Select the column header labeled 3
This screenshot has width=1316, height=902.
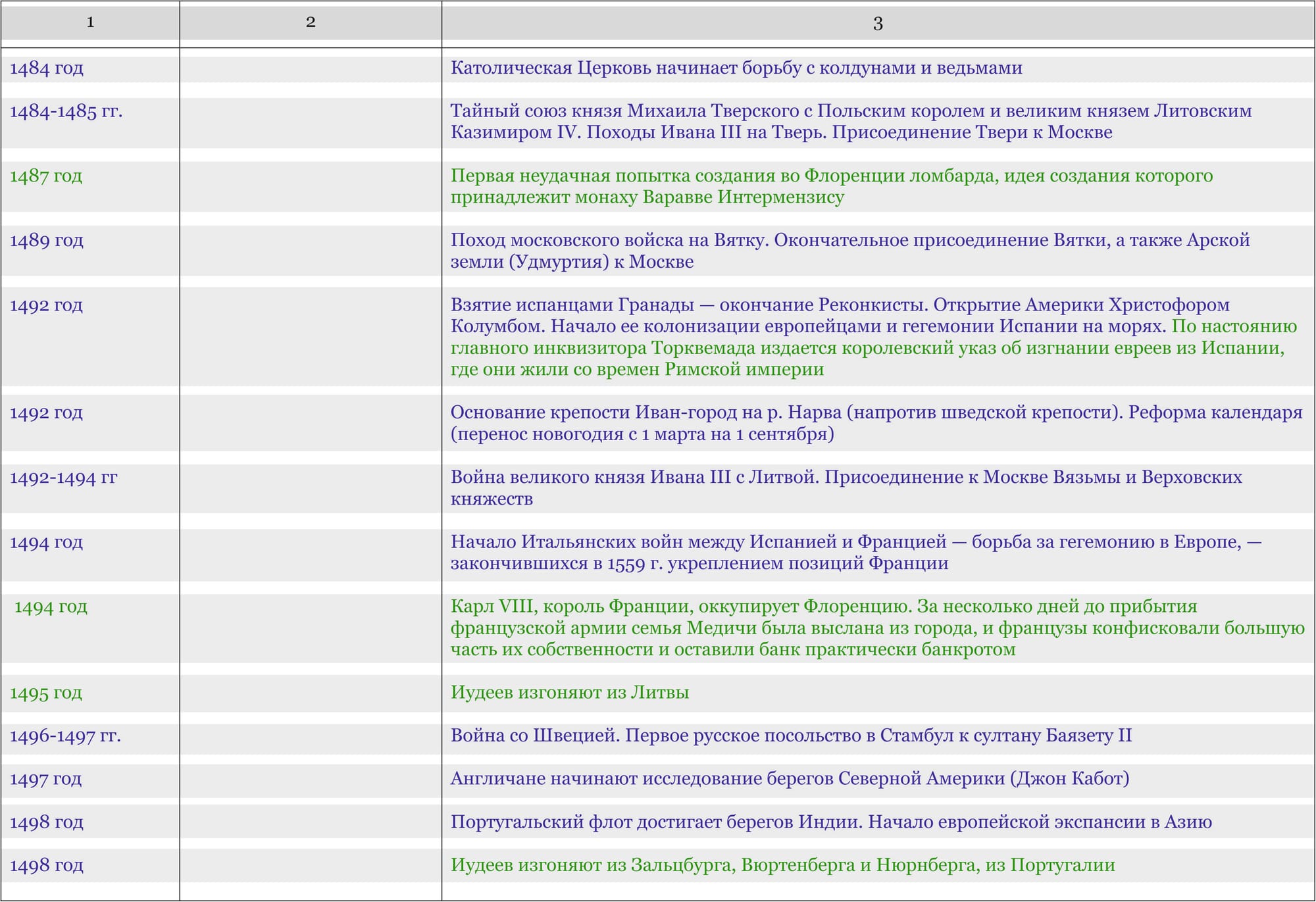(878, 24)
